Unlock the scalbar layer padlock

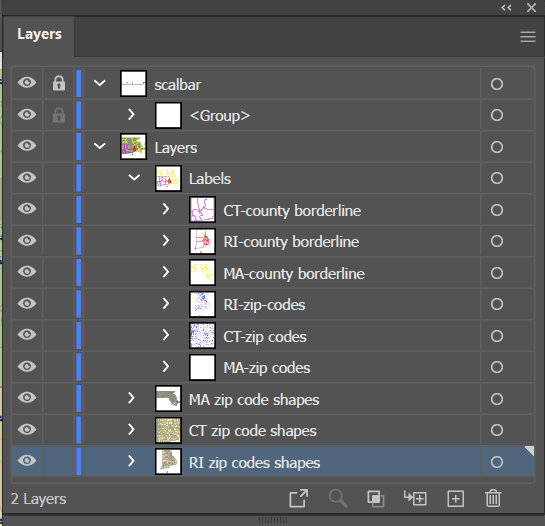click(x=59, y=83)
